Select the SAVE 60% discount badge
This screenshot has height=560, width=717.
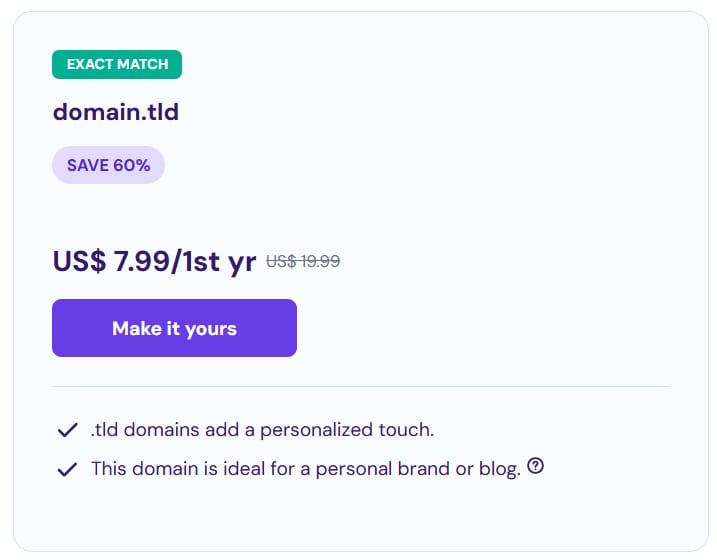108,165
